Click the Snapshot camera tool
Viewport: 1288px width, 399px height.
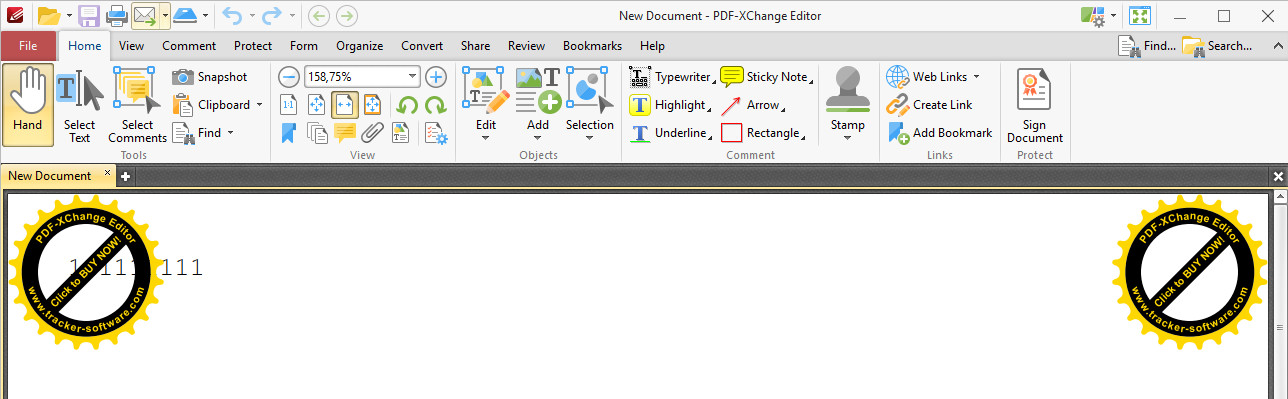pos(210,77)
